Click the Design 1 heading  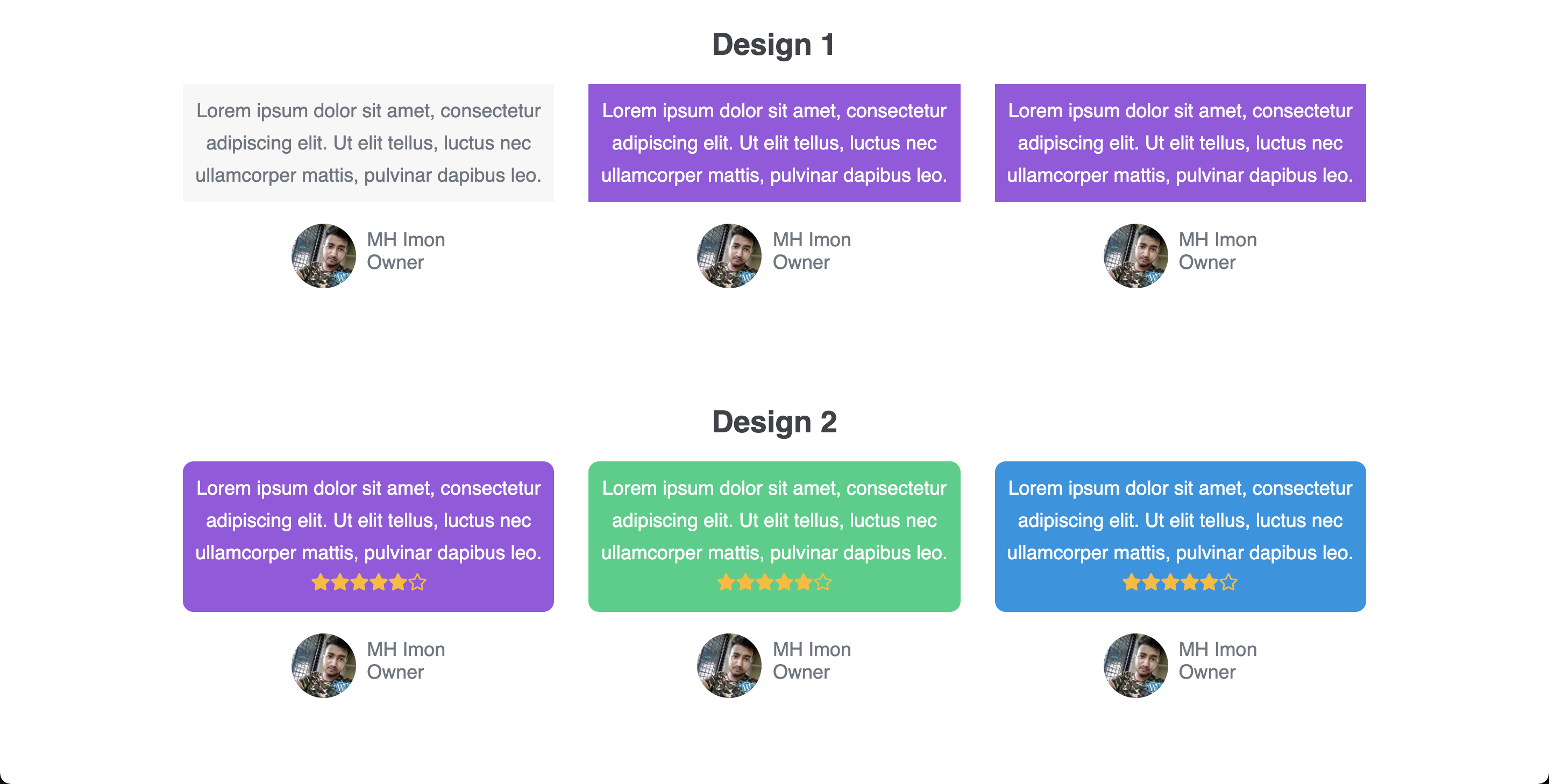click(774, 45)
